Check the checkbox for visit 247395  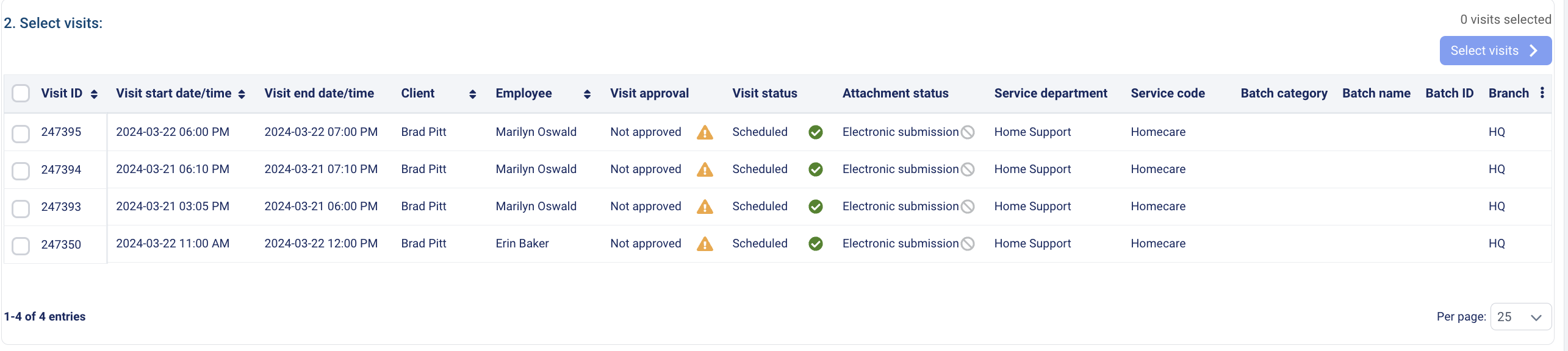coord(21,133)
